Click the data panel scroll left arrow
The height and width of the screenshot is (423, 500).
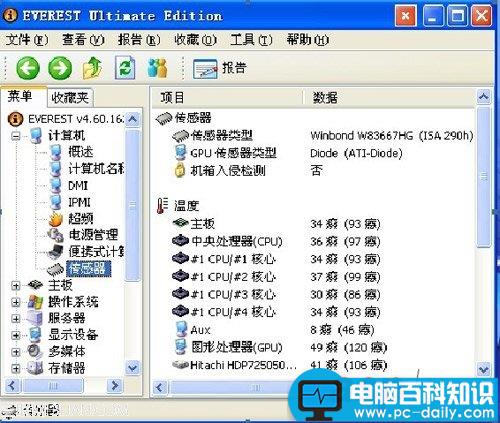click(160, 388)
